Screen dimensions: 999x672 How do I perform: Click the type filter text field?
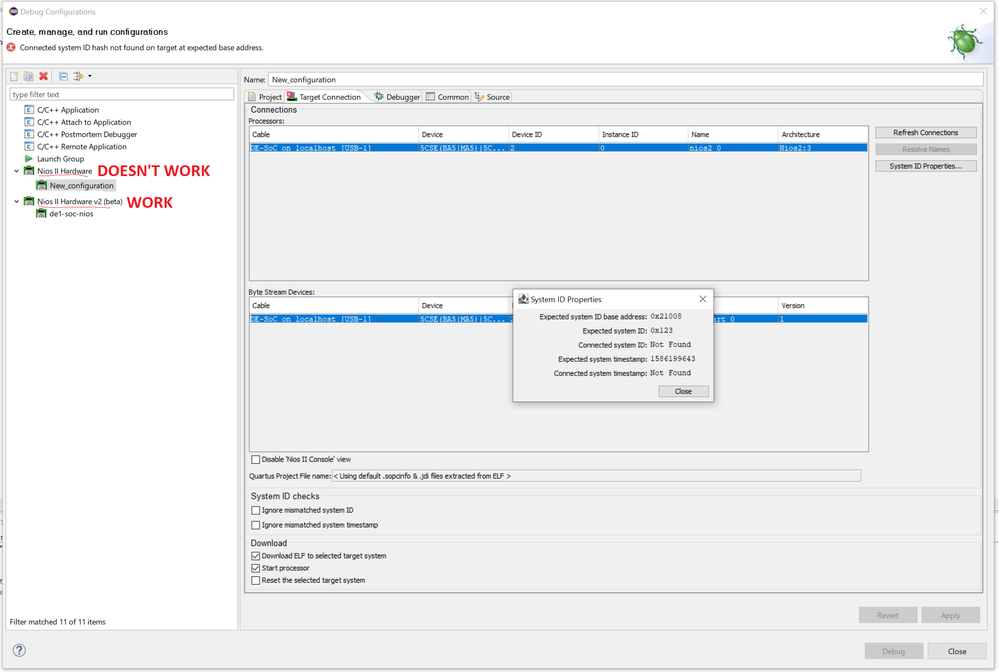pos(122,94)
